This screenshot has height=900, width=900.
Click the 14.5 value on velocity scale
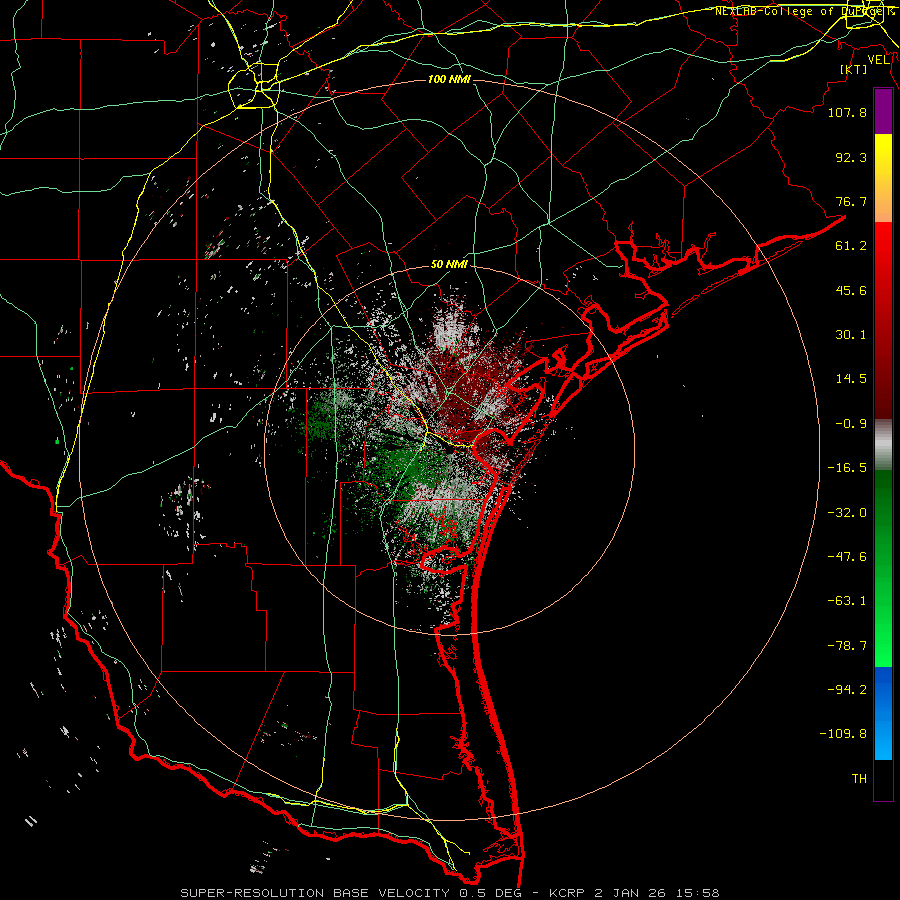pos(851,379)
